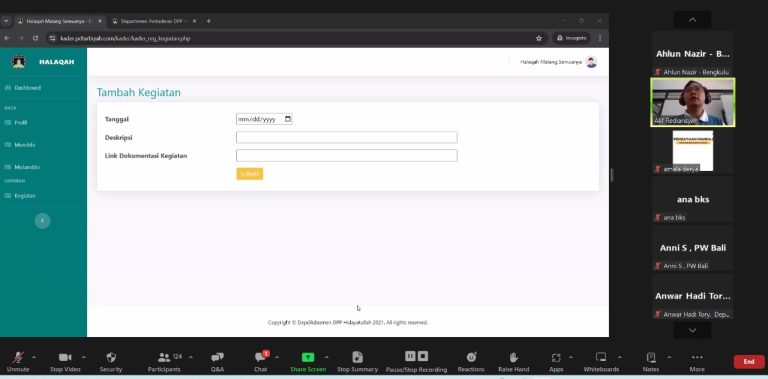Viewport: 768px width, 379px height.
Task: Select Ahlun Nazir participant tile
Action: click(x=693, y=54)
